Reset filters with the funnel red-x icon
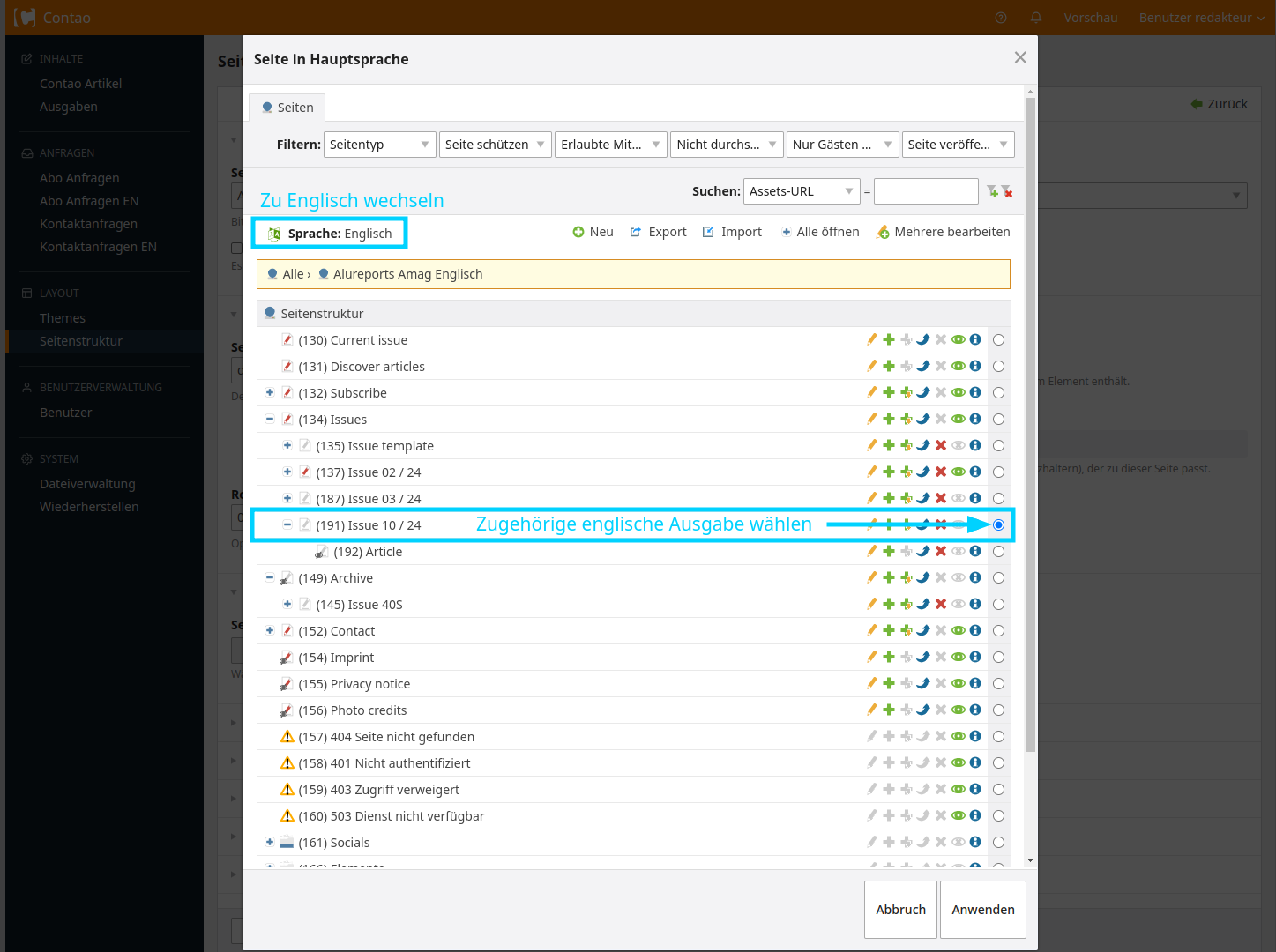 pos(1006,191)
